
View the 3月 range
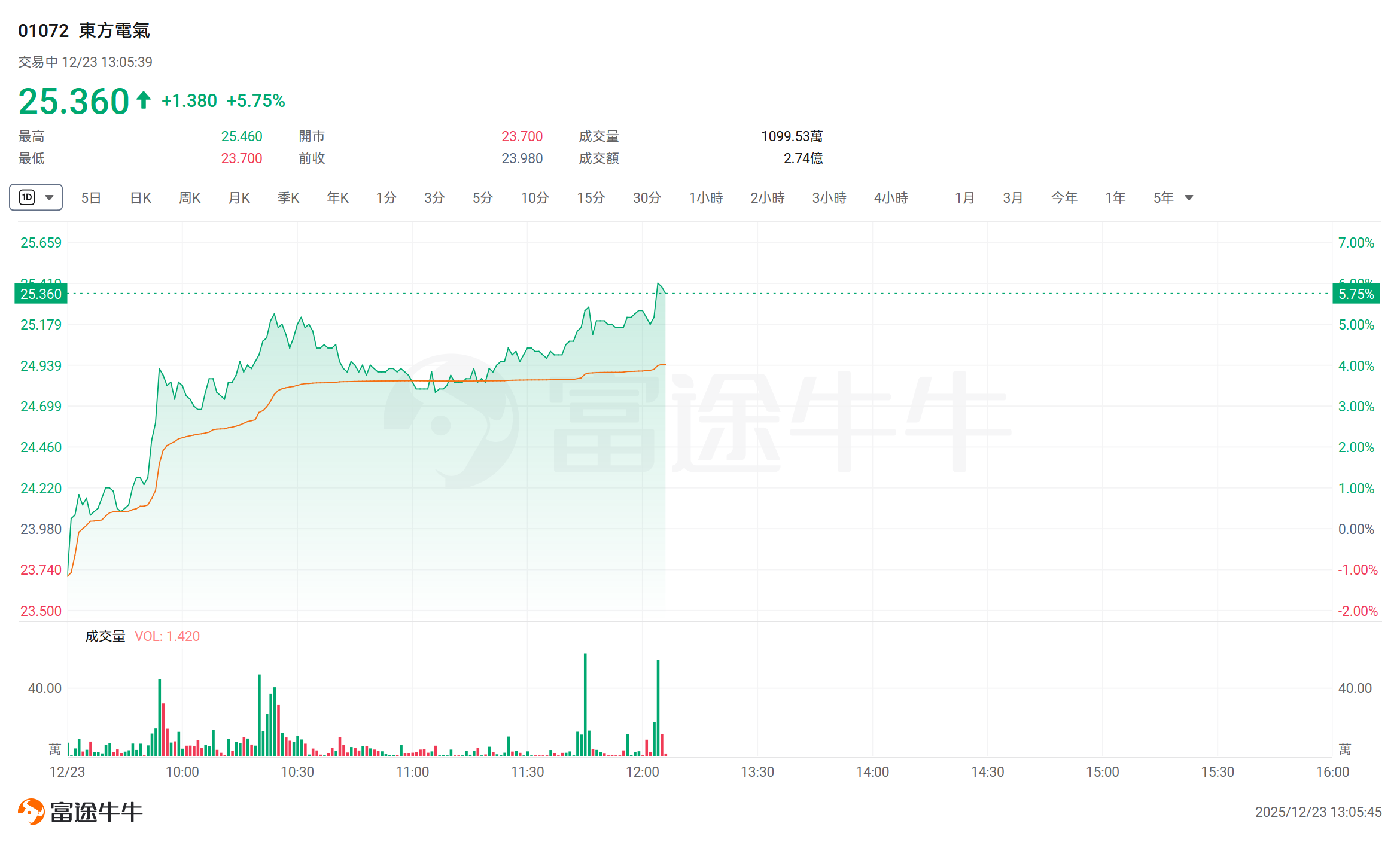[1012, 198]
